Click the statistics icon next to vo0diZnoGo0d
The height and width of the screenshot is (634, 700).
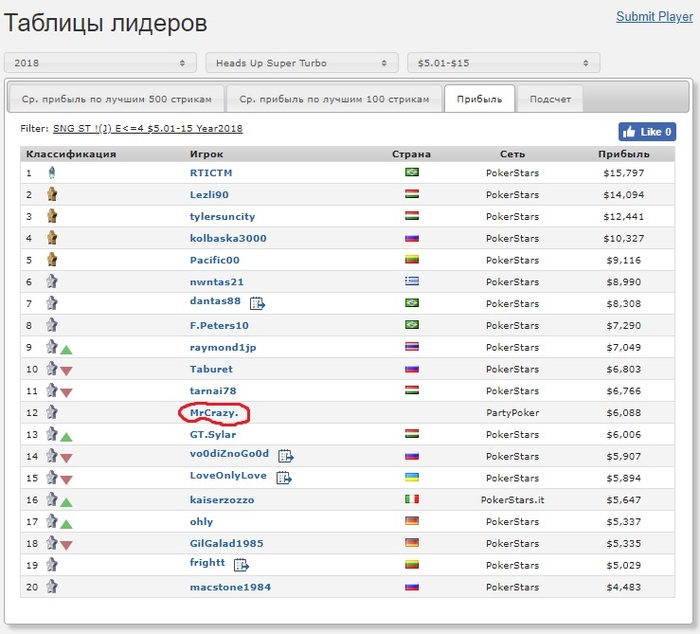tap(286, 456)
